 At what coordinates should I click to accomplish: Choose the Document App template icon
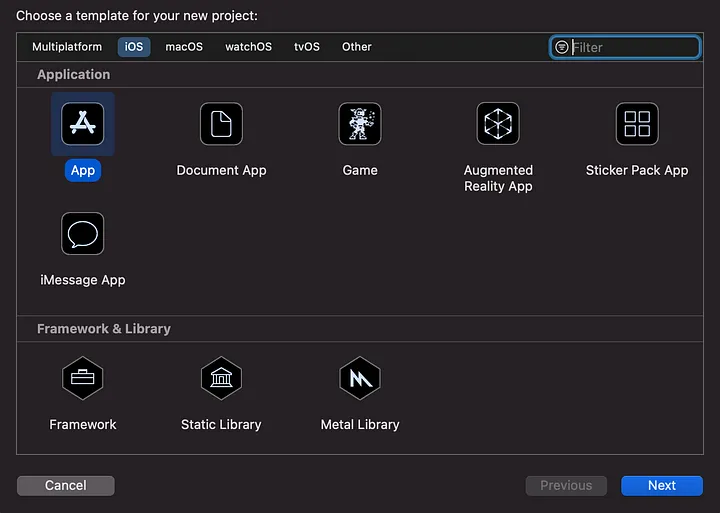click(221, 124)
